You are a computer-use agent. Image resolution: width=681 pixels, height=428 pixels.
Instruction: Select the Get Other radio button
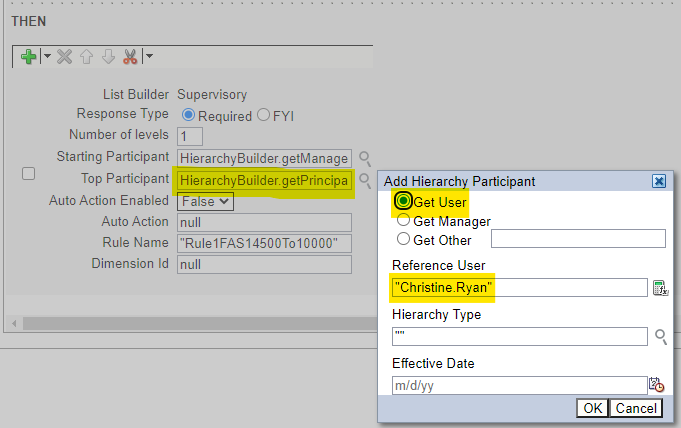click(404, 239)
